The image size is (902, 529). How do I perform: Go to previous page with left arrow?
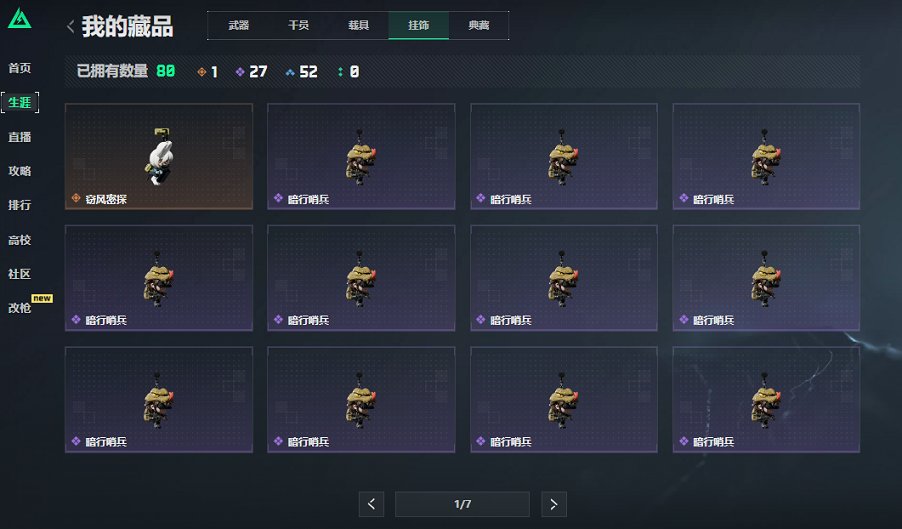(371, 504)
